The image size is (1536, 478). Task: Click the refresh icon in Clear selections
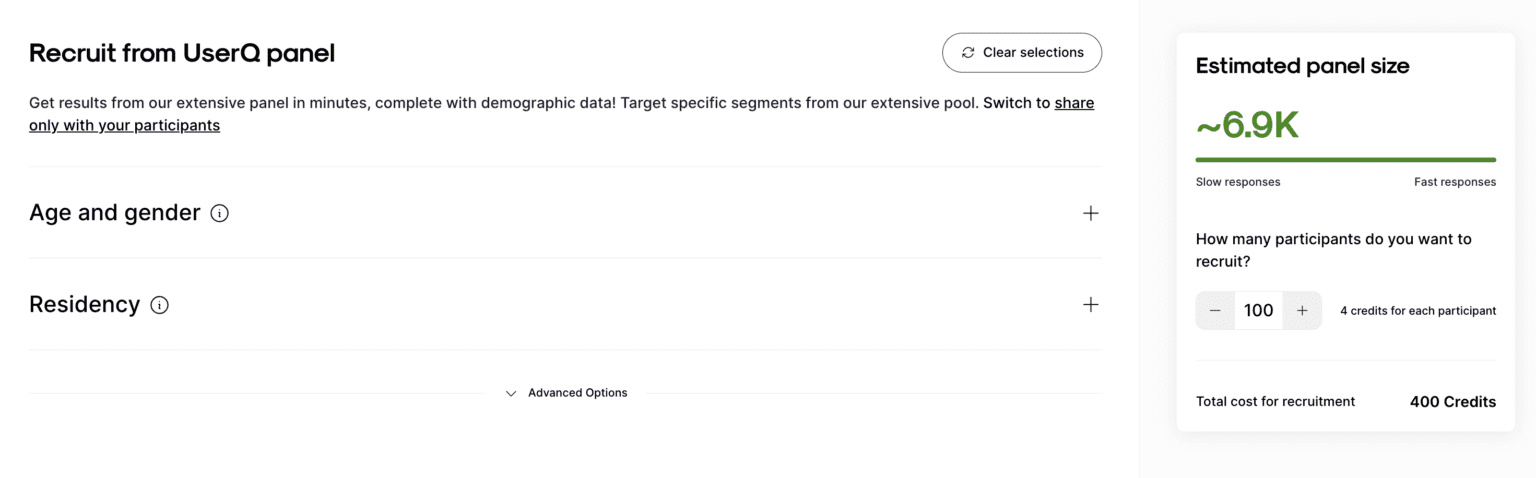click(967, 53)
